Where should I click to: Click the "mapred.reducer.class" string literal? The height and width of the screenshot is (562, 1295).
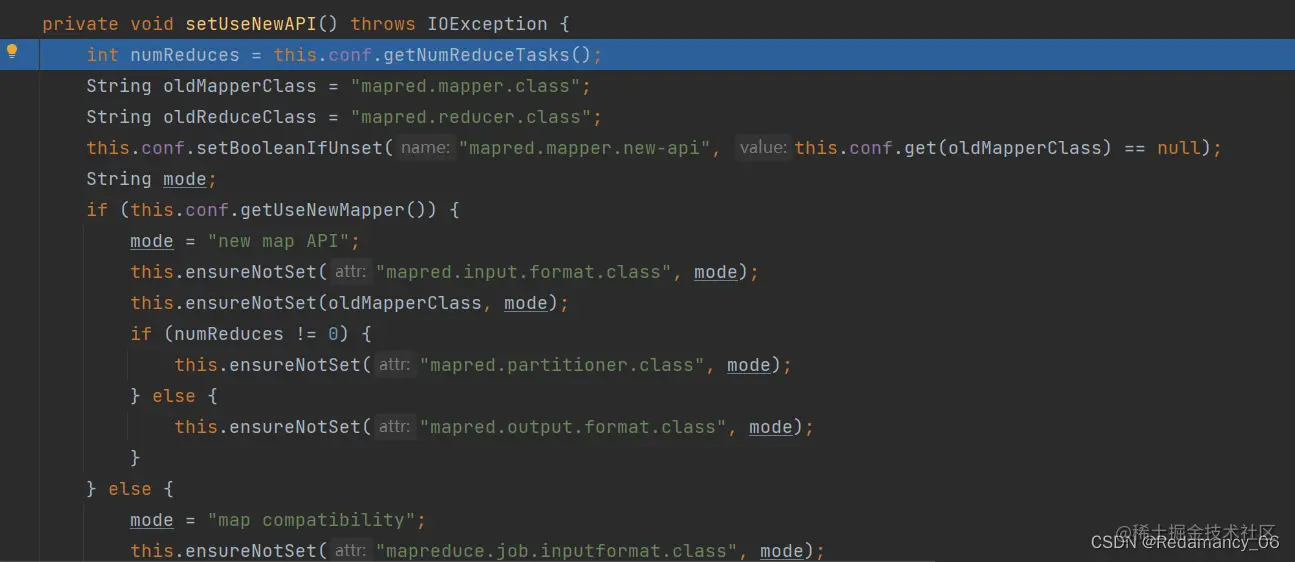[470, 117]
